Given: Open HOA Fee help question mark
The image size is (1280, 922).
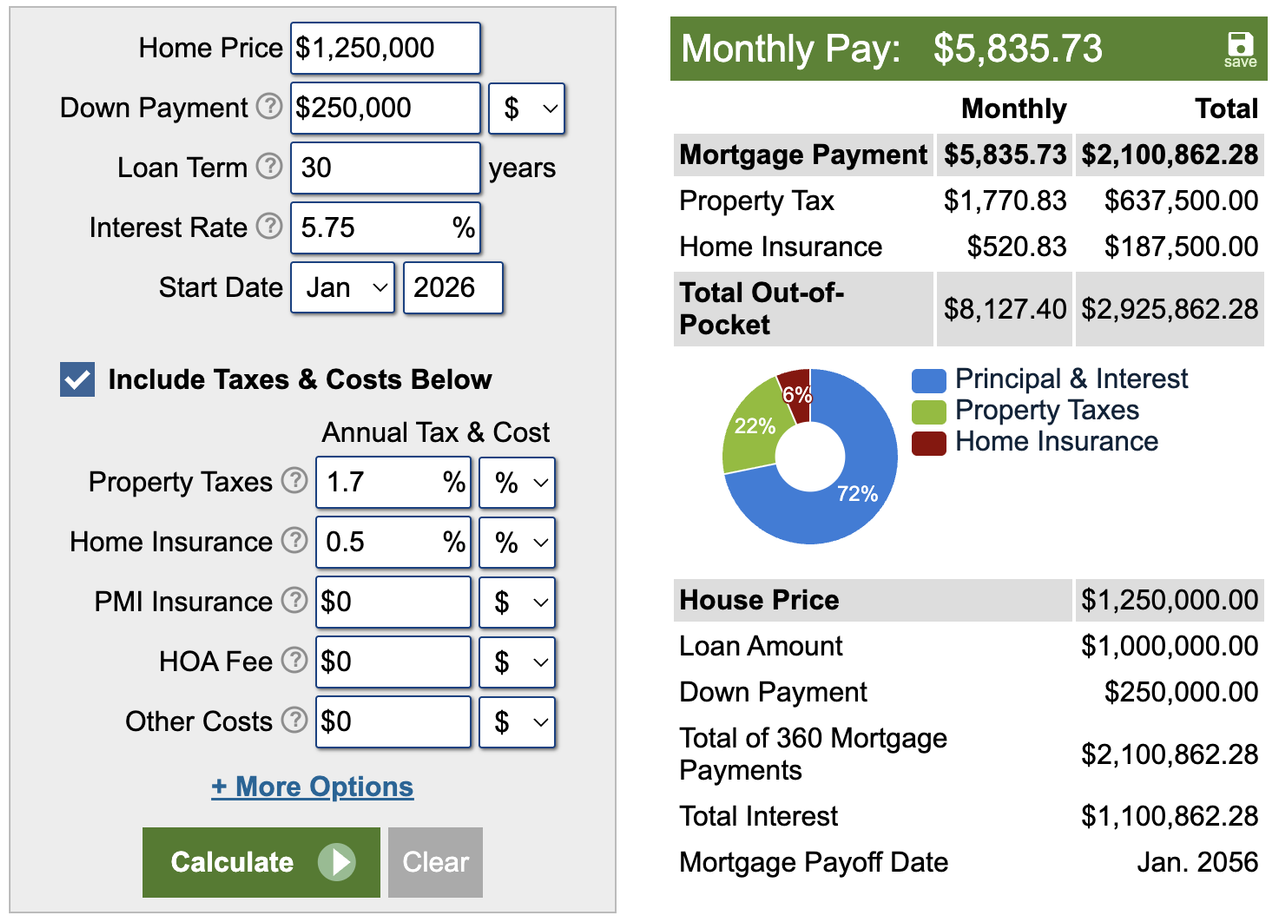Looking at the screenshot, I should [x=294, y=660].
